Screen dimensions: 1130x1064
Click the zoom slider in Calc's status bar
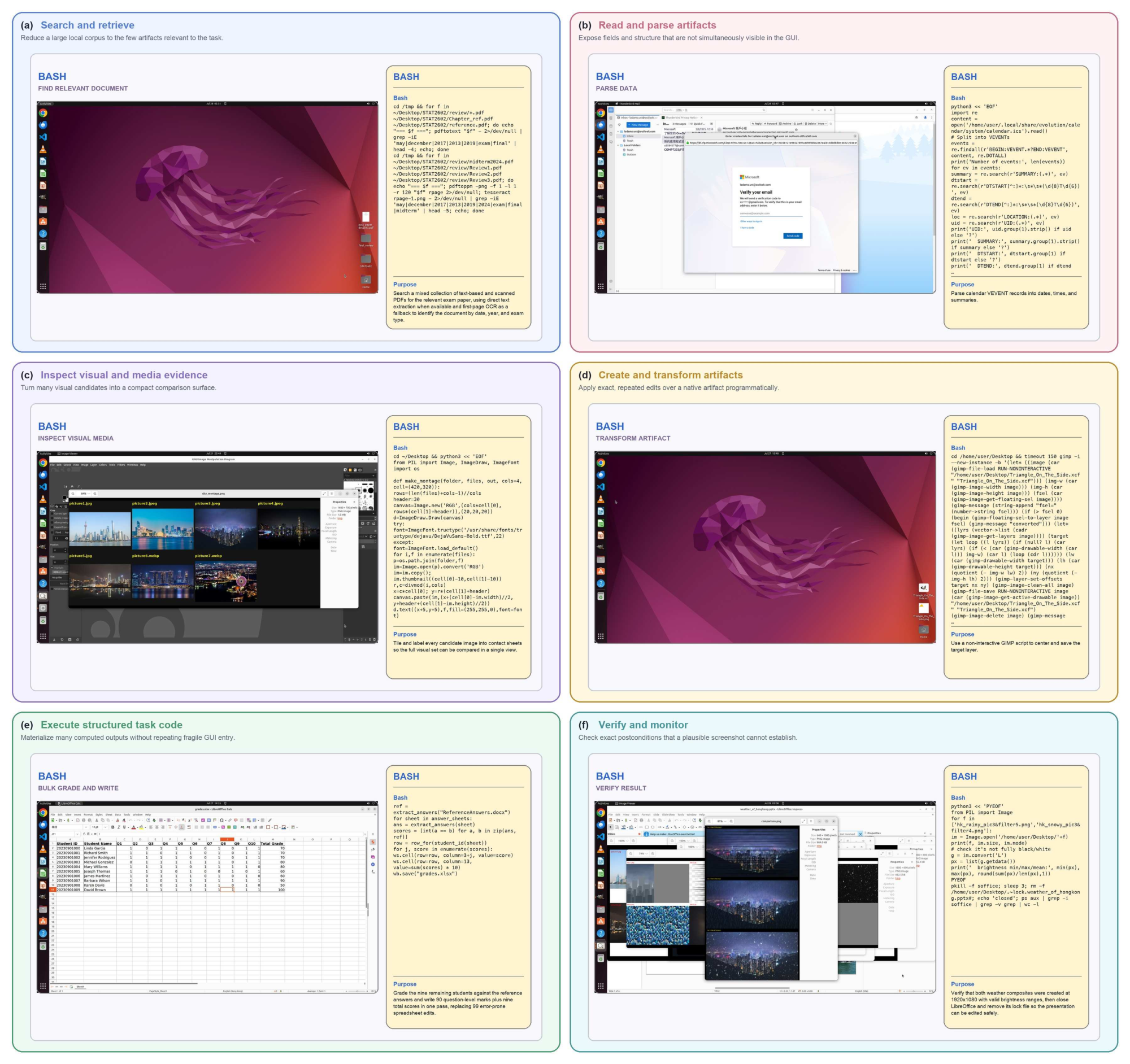tap(357, 991)
